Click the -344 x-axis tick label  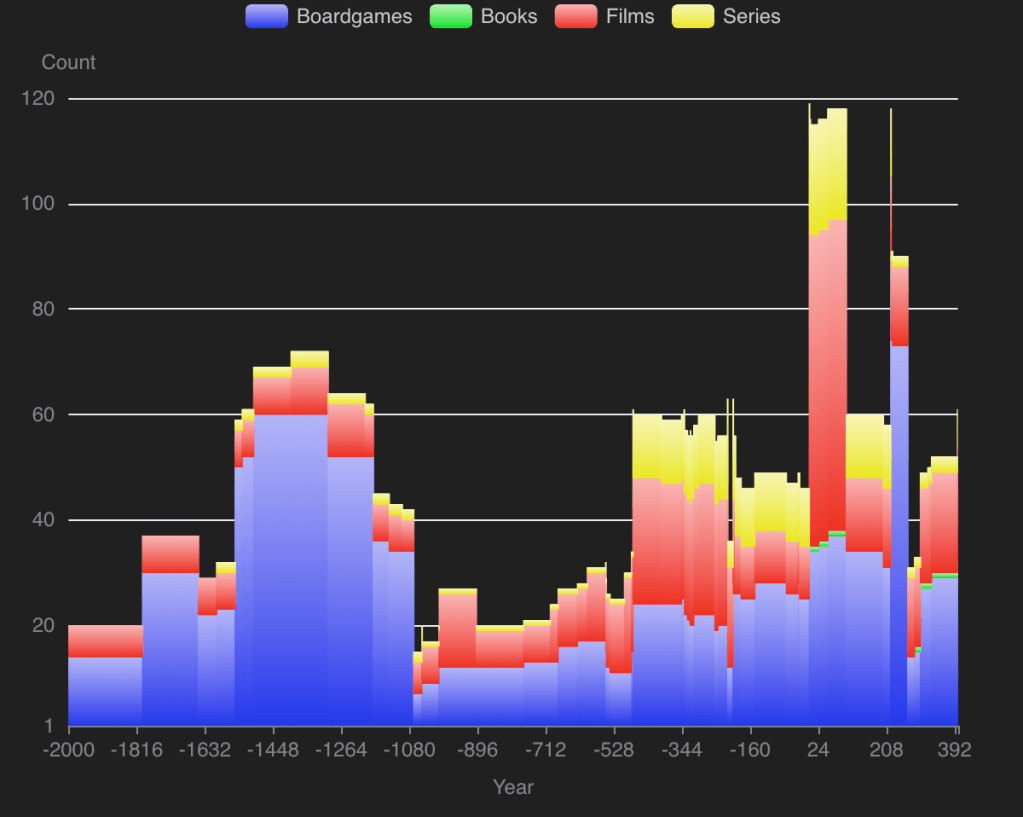683,749
